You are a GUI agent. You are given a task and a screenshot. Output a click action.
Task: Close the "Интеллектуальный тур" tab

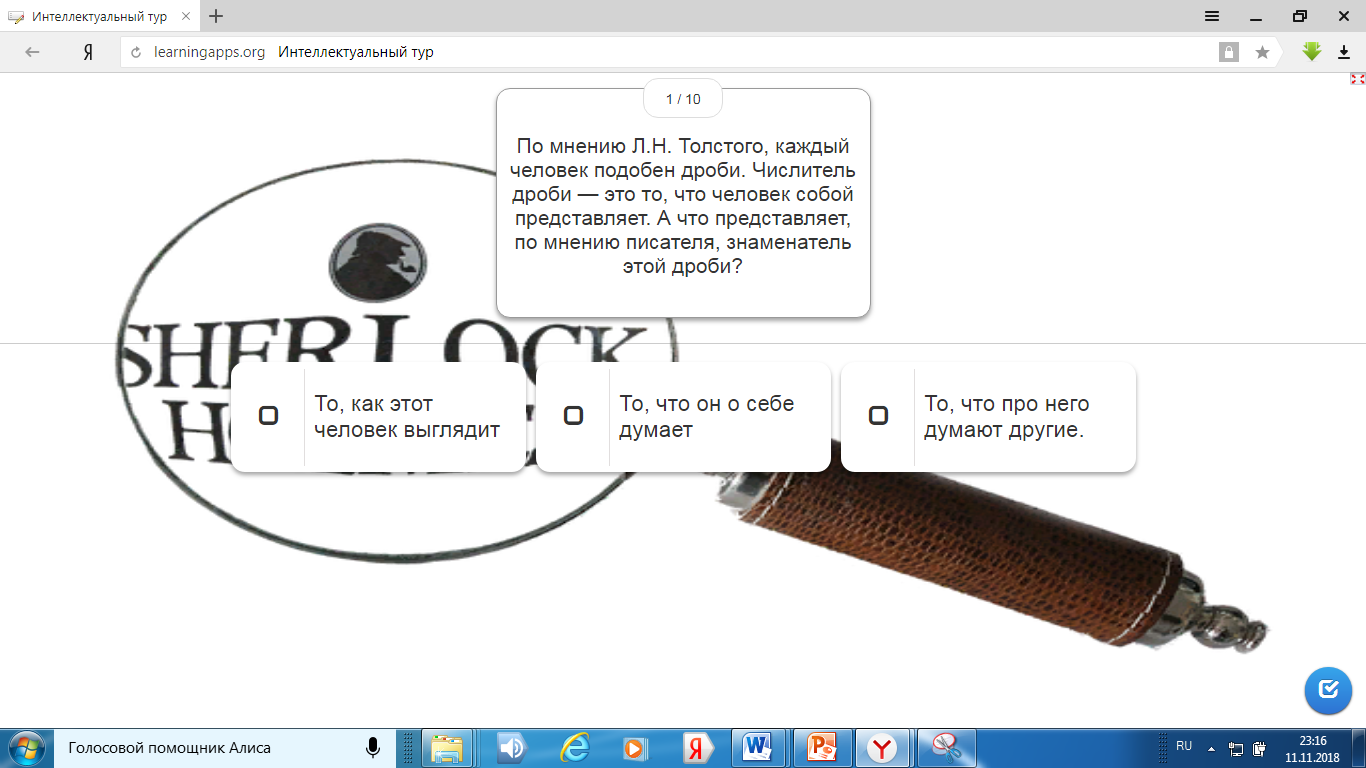click(x=186, y=16)
